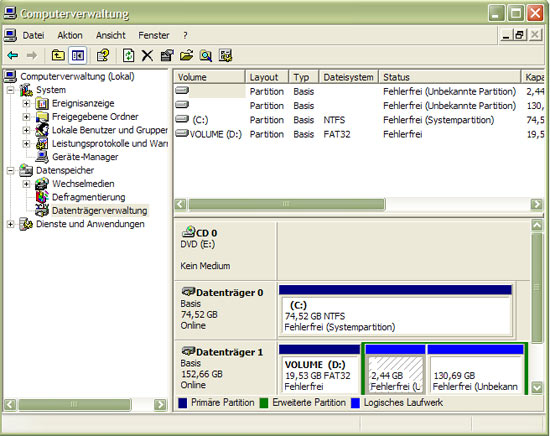Select the VOLUME (D:) list row
This screenshot has width=550, height=436.
coord(359,134)
